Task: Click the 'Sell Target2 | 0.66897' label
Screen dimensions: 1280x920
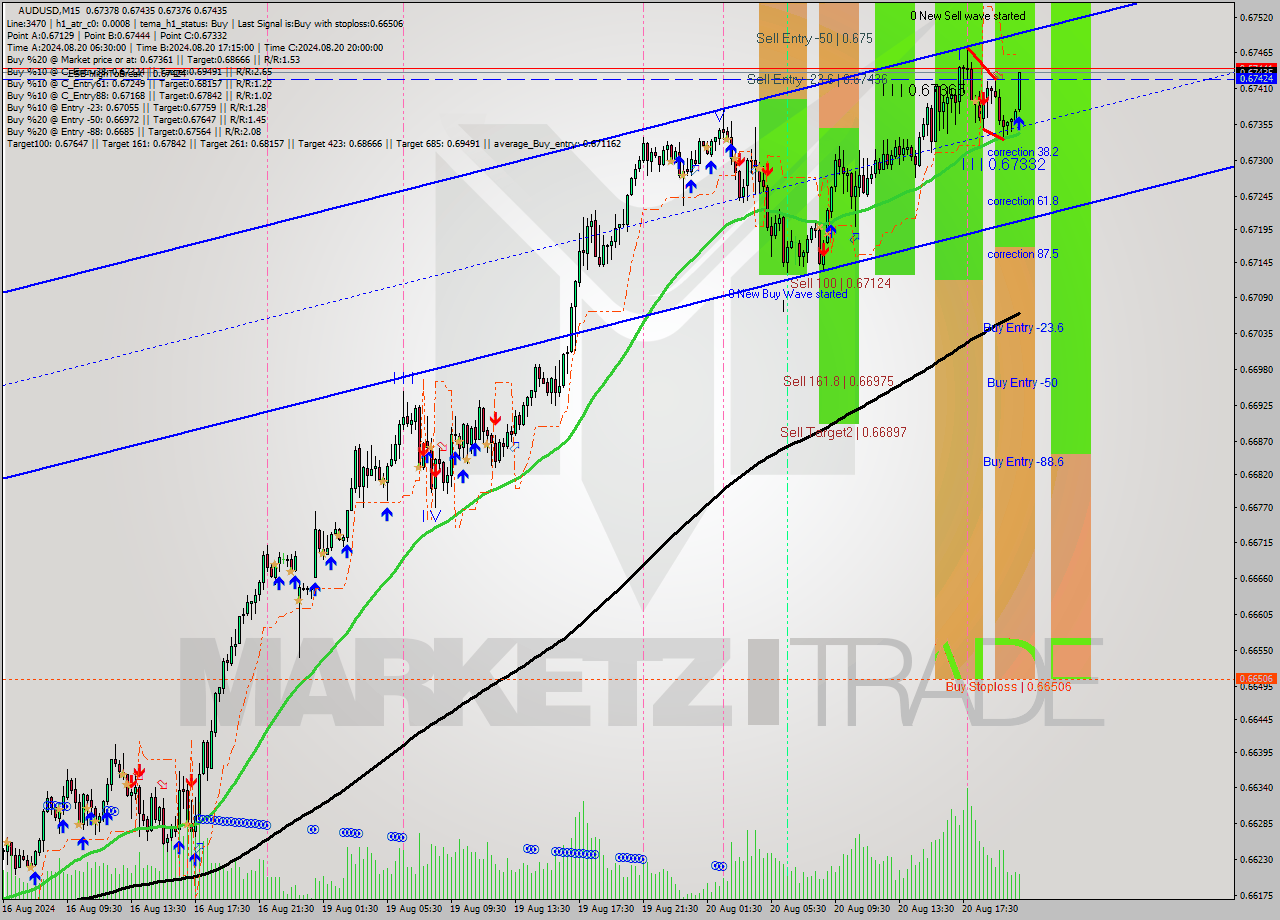Action: coord(843,432)
